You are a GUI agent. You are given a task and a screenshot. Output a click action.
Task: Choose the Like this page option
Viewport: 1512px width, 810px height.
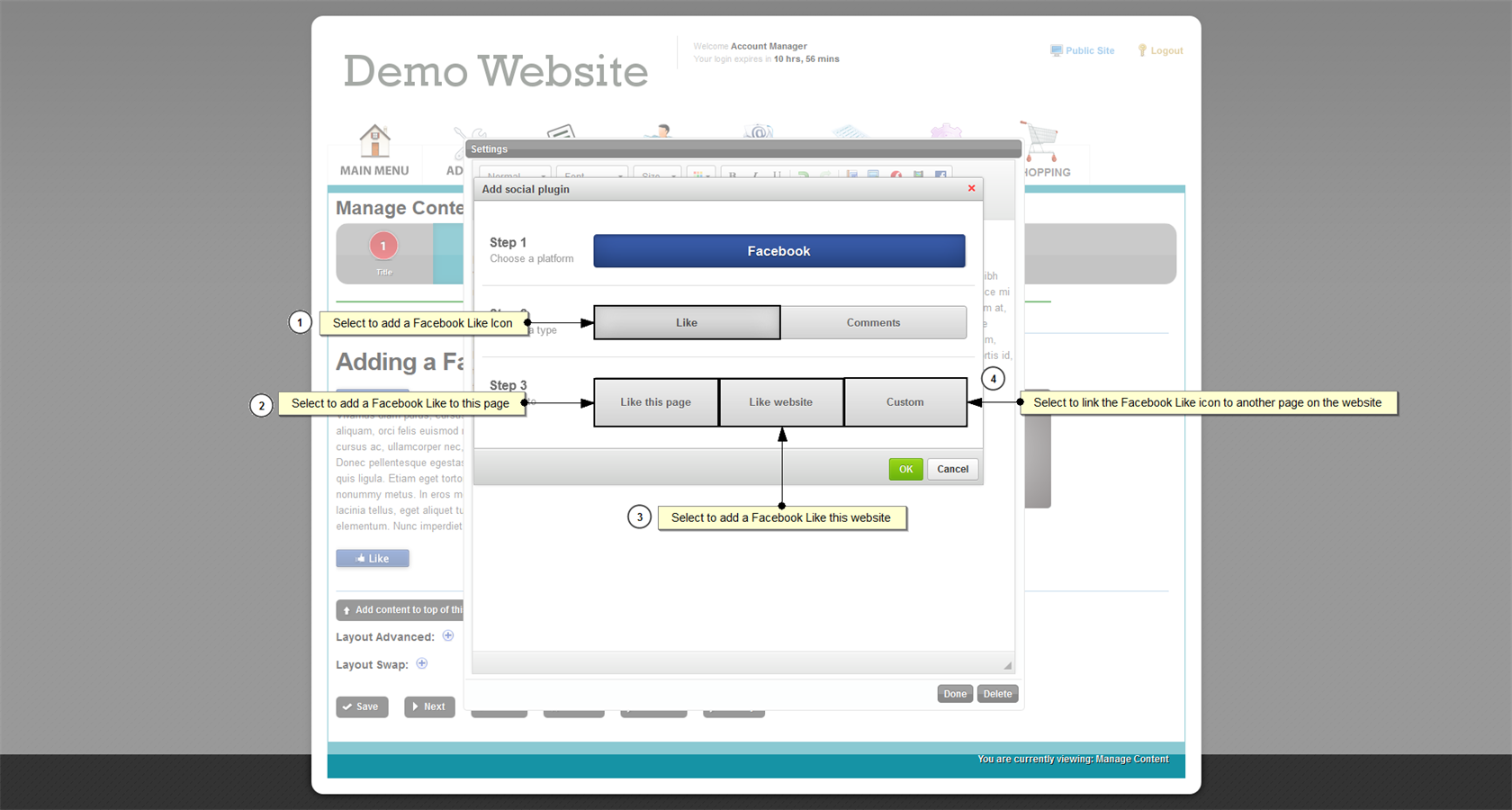point(655,402)
